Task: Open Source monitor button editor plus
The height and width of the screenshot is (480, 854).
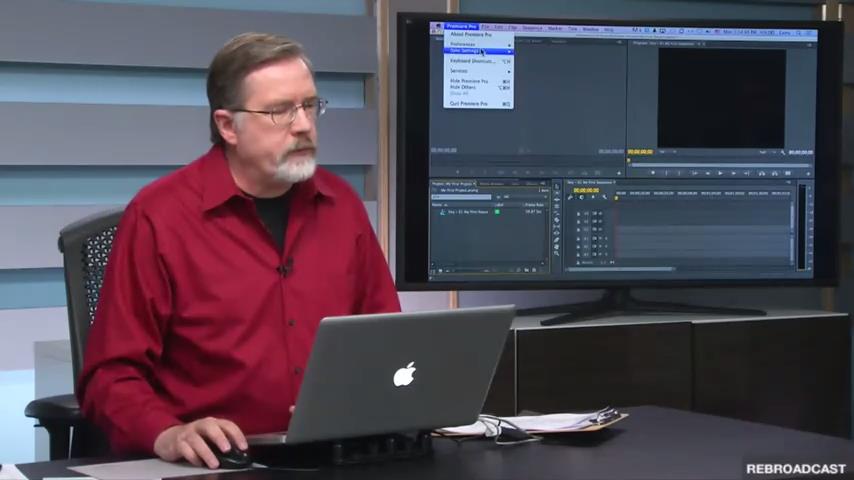Action: pos(619,173)
